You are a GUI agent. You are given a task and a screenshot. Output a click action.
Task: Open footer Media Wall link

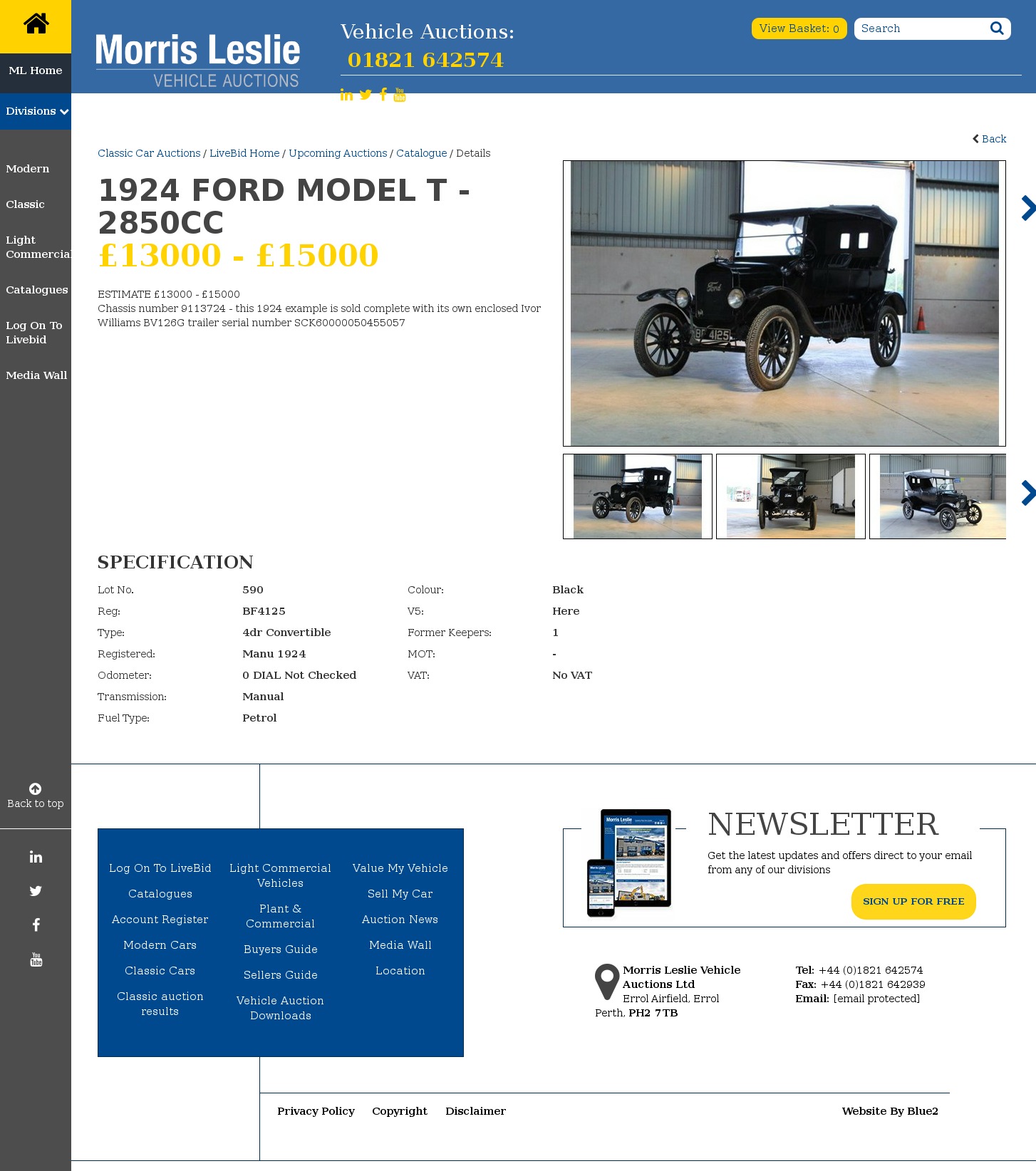click(x=400, y=945)
